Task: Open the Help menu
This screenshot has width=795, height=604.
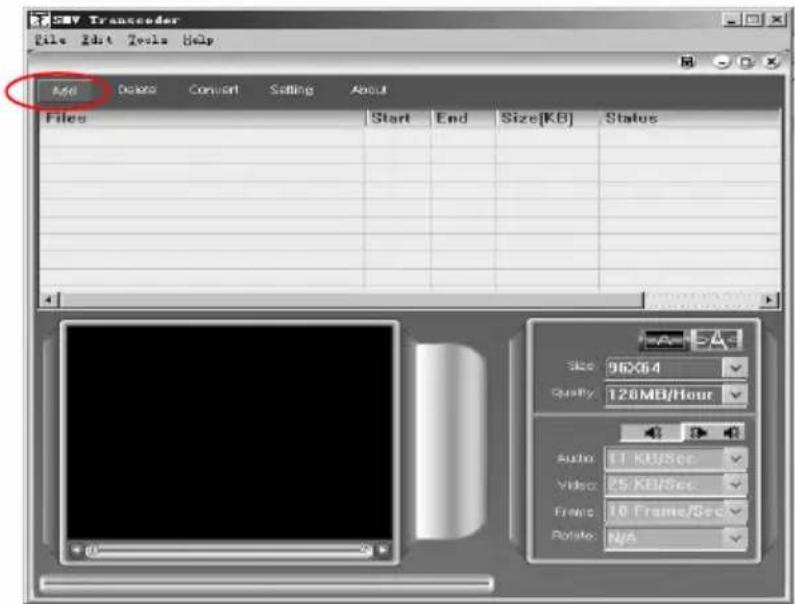Action: 198,40
